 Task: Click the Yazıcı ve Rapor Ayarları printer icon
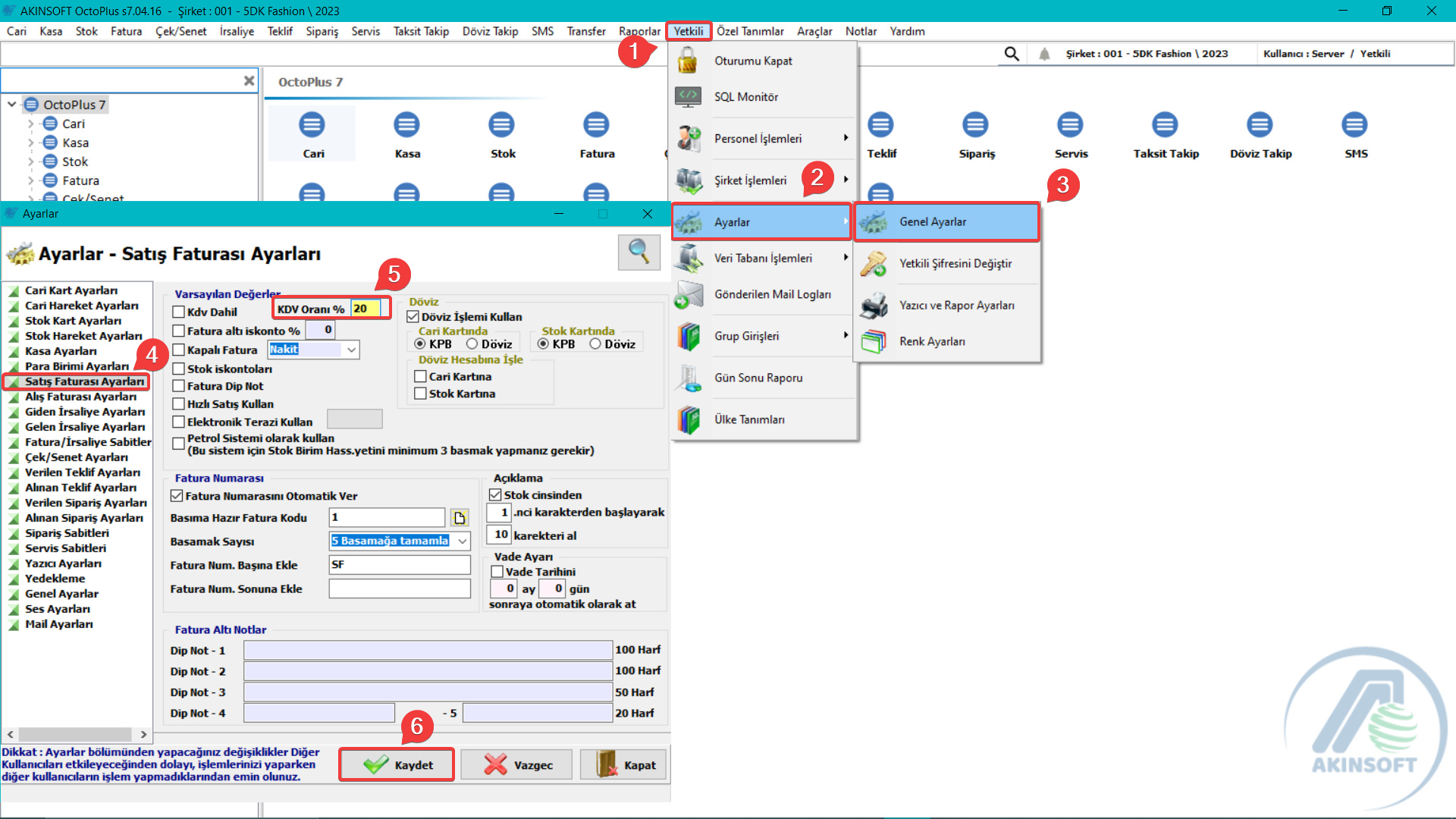click(874, 305)
